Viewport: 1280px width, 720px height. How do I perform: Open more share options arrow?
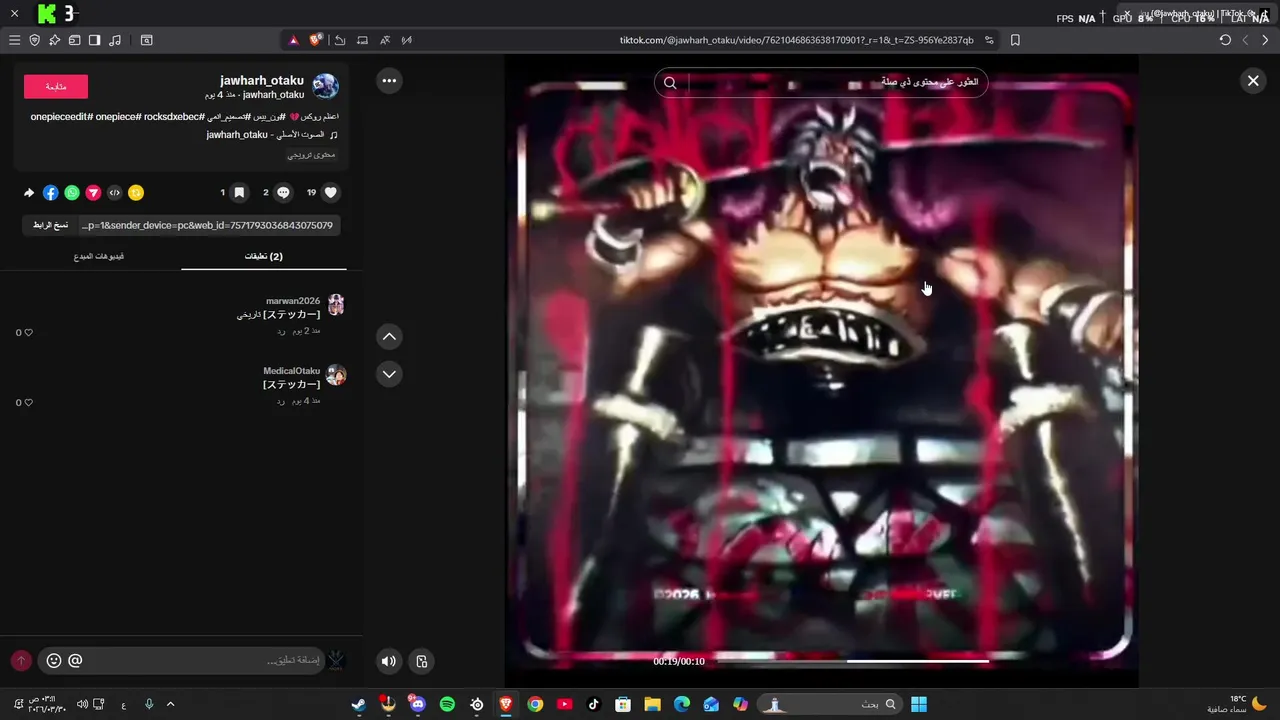point(29,193)
